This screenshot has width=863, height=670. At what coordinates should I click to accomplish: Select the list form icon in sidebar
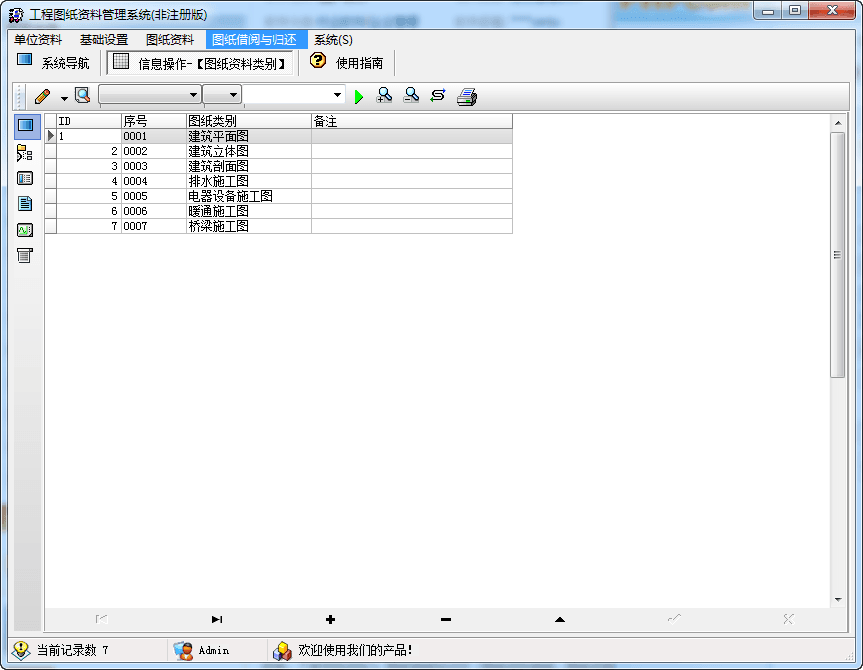25,178
